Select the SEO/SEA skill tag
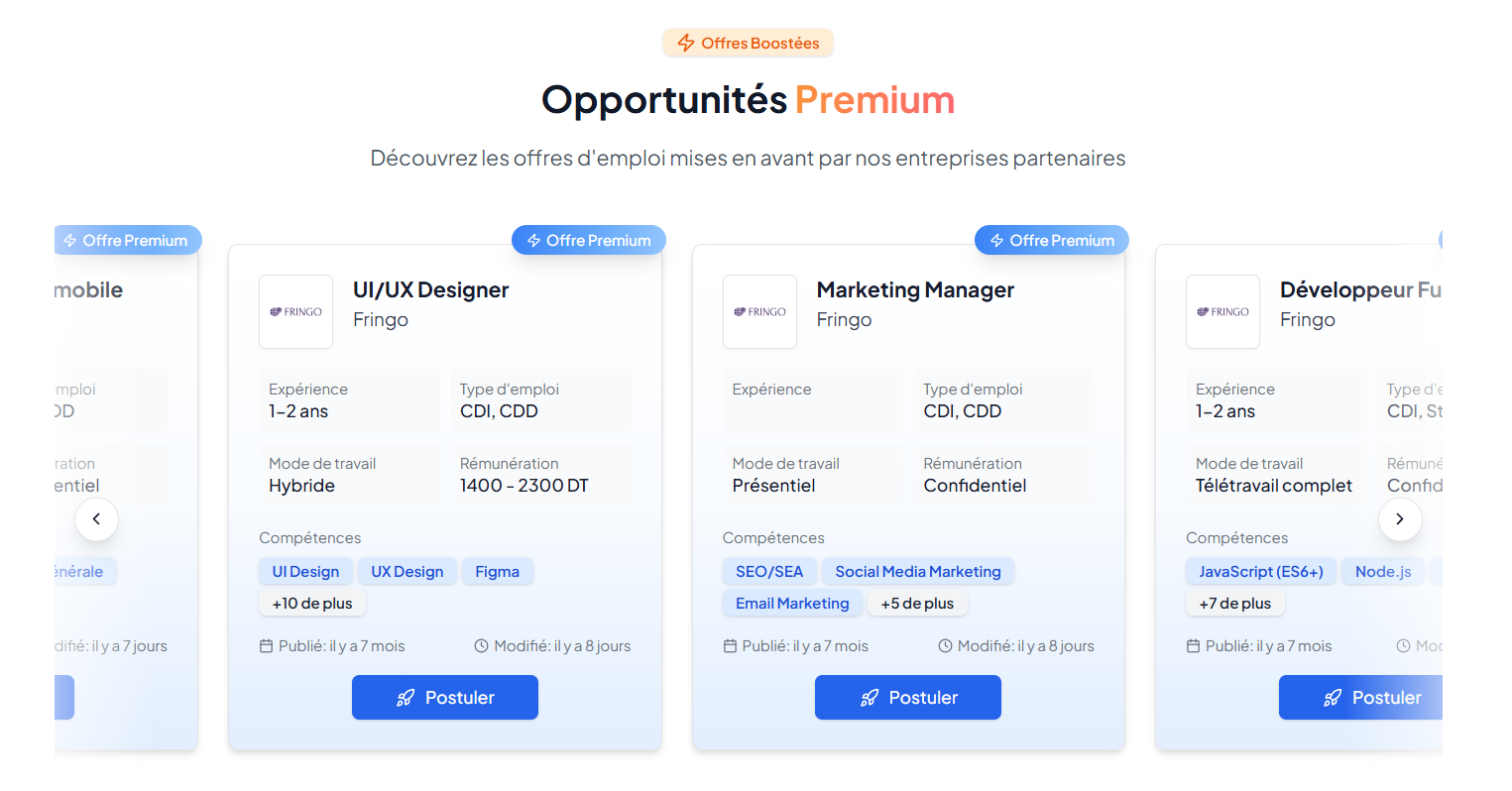 769,572
